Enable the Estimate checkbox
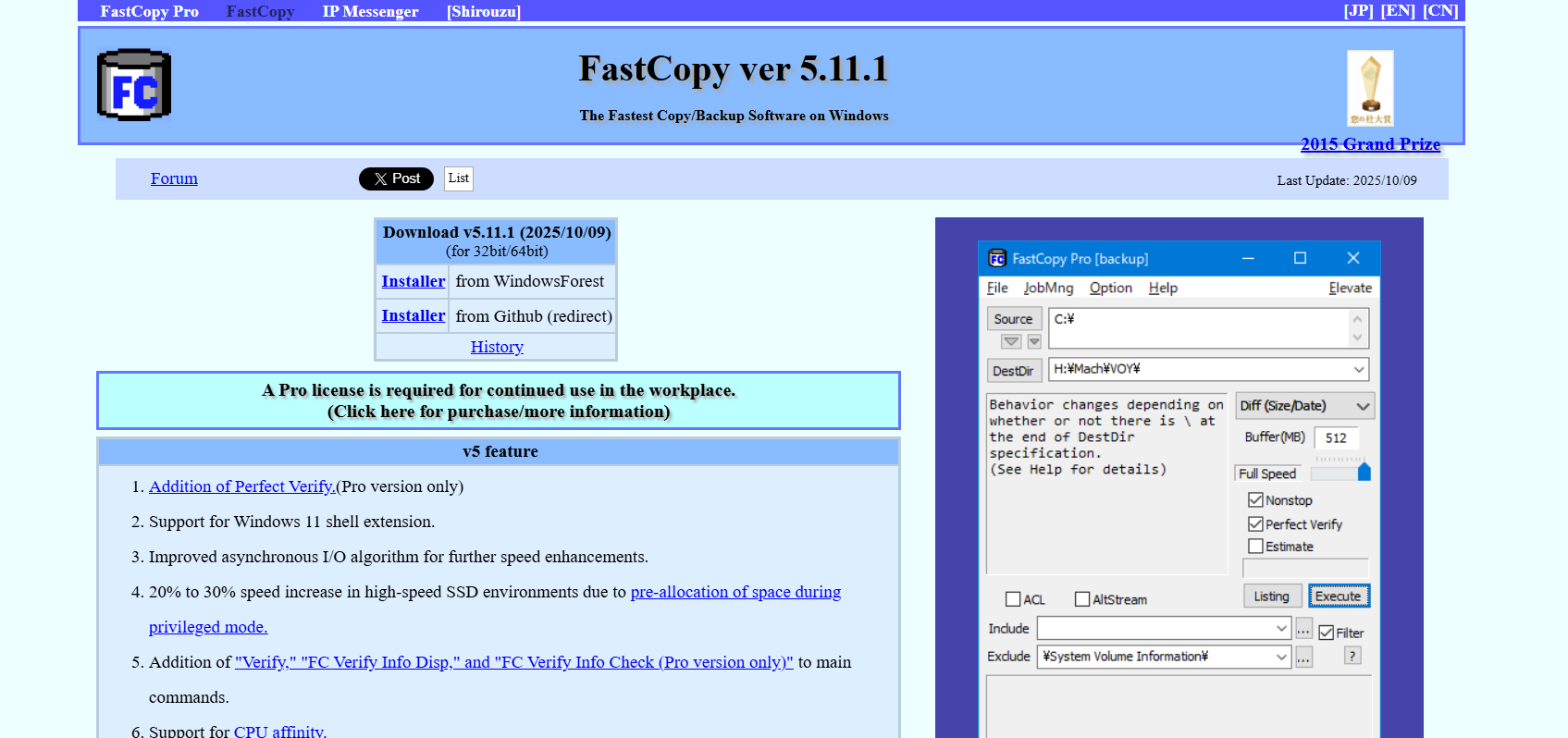Viewport: 1568px width, 738px height. pyautogui.click(x=1255, y=547)
